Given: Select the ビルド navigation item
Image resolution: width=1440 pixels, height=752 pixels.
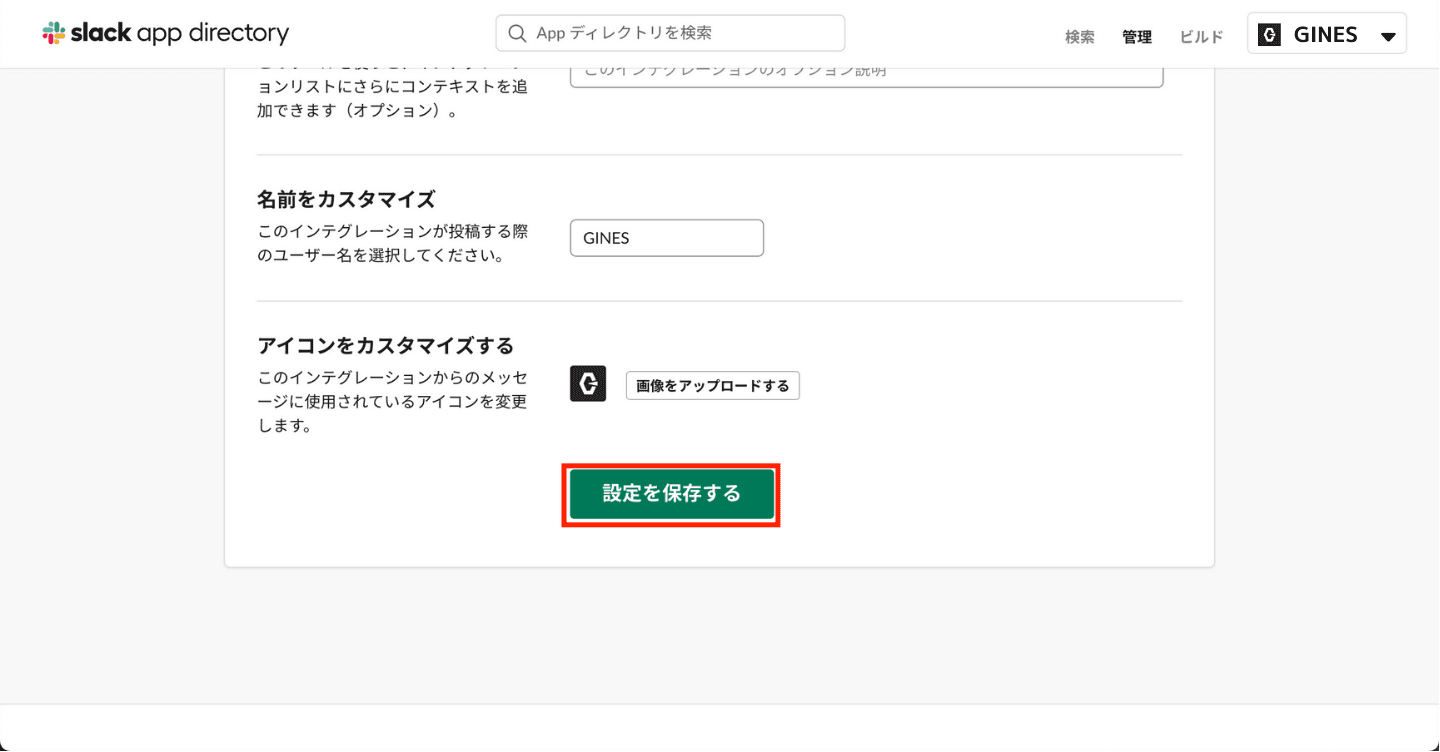Looking at the screenshot, I should point(1201,37).
